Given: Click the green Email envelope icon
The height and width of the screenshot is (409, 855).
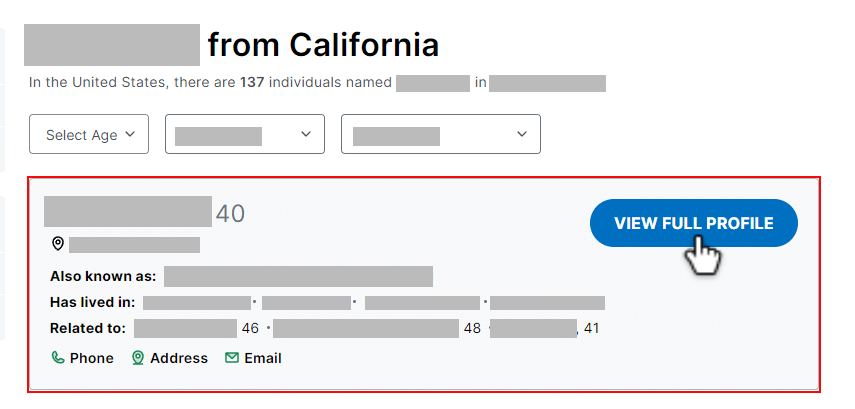Looking at the screenshot, I should point(232,358).
